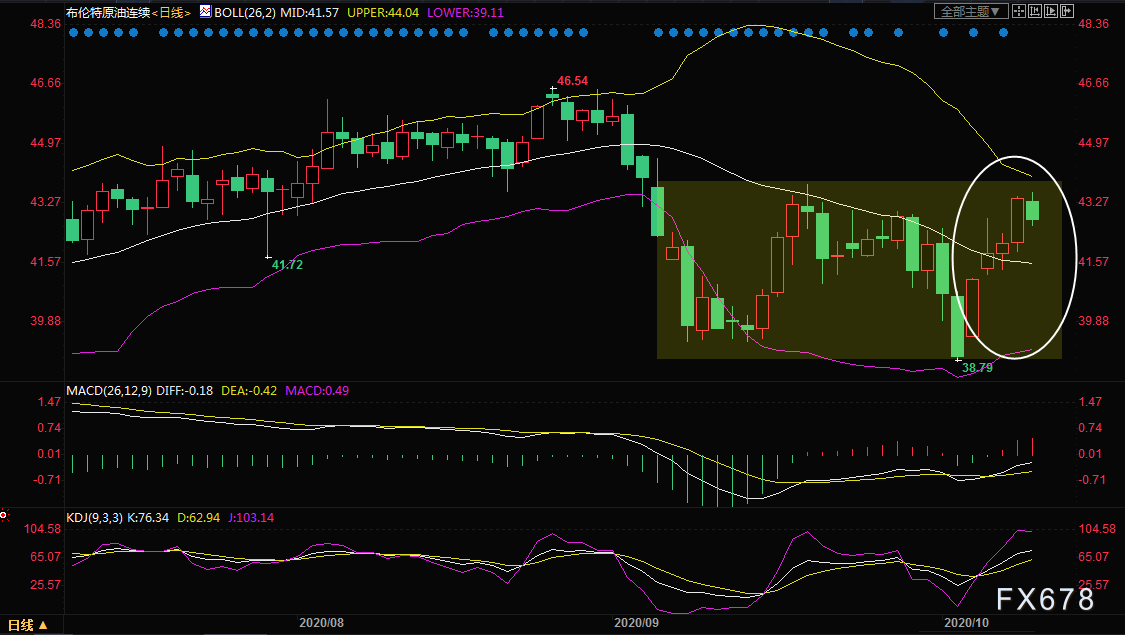This screenshot has width=1125, height=635.
Task: Click the crosshair cursor icon in top-right toolbar
Action: click(x=1020, y=11)
